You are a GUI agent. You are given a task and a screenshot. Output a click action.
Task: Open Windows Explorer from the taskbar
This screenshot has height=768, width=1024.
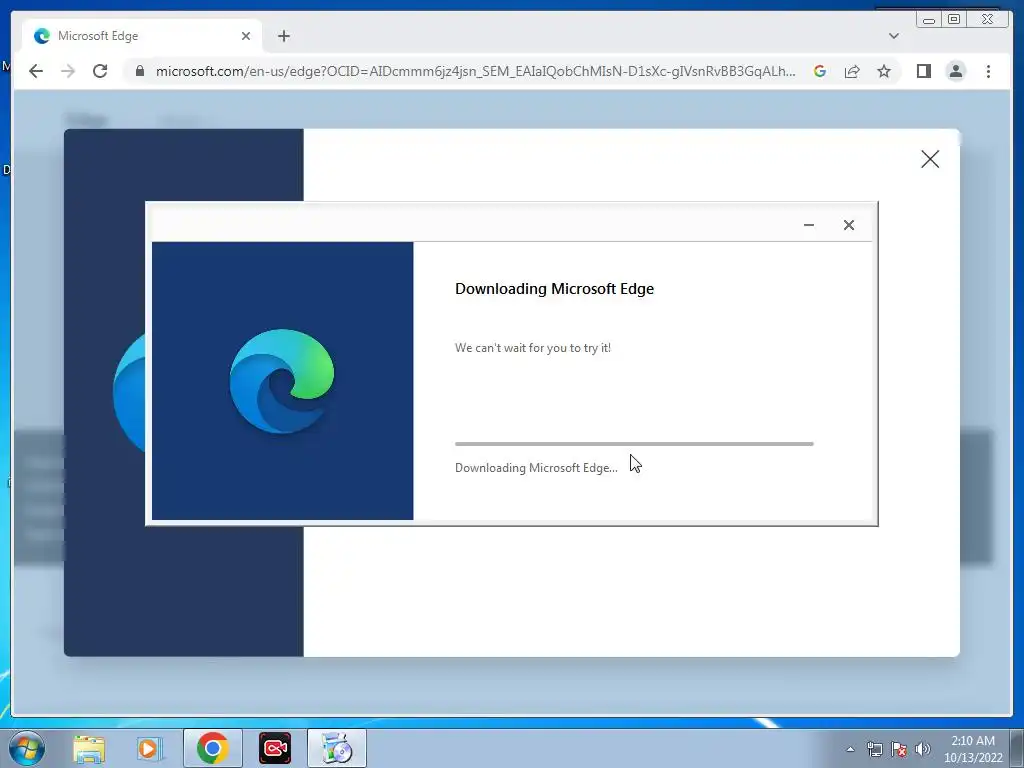(89, 748)
